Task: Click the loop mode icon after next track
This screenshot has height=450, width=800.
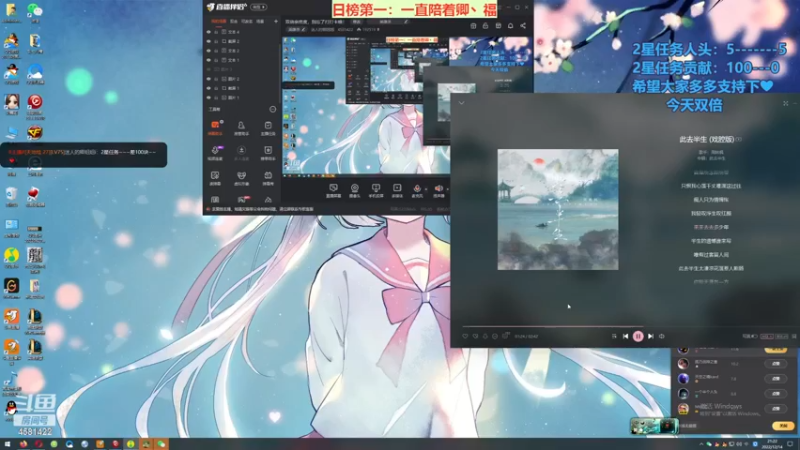Action: (x=662, y=336)
